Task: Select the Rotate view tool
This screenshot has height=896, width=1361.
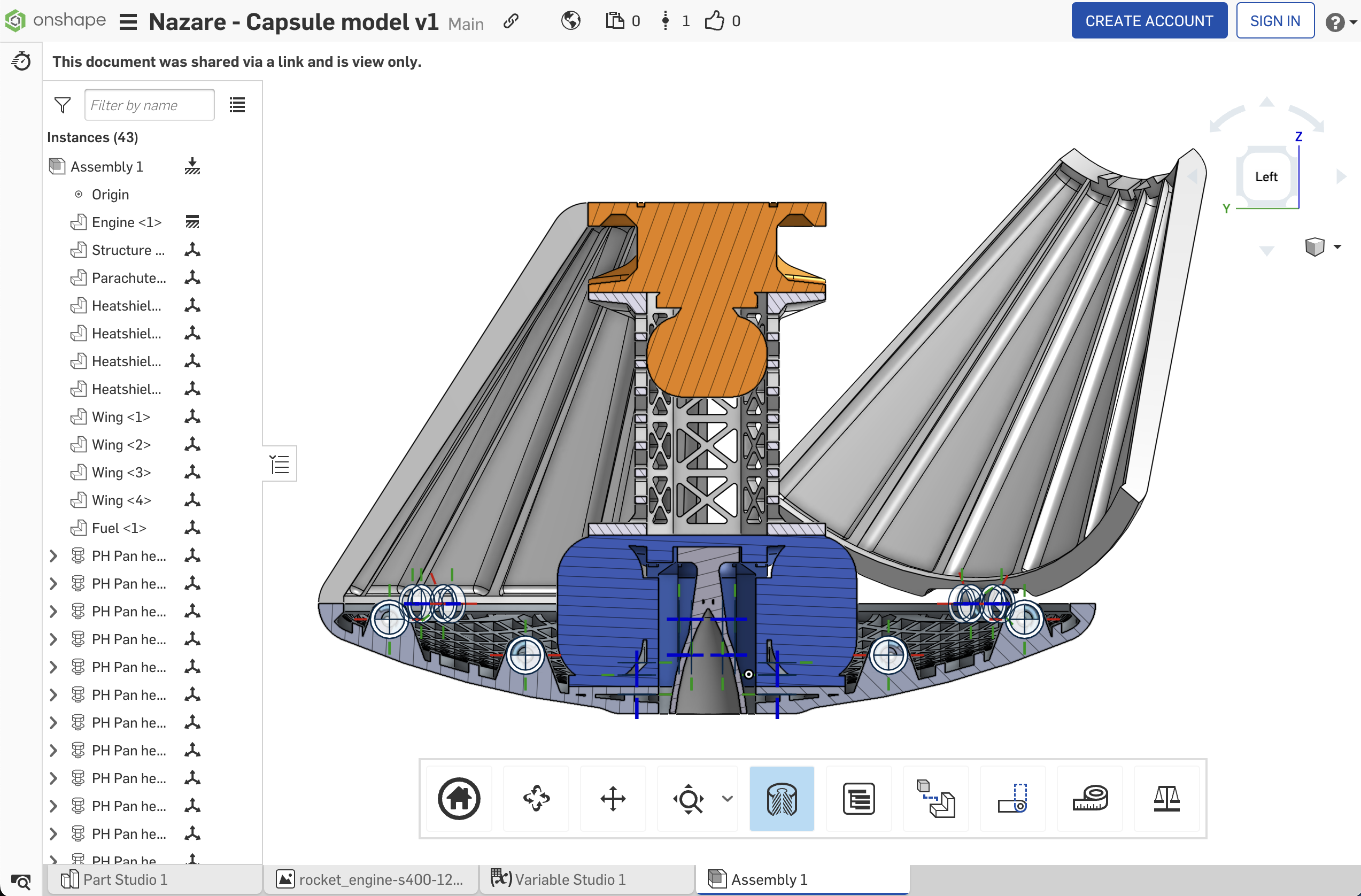Action: point(536,798)
